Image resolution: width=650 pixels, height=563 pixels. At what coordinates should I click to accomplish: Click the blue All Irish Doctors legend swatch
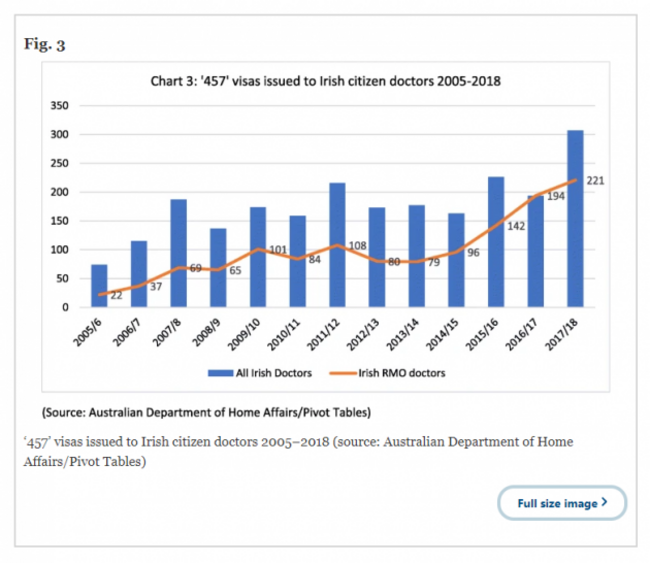tap(221, 373)
